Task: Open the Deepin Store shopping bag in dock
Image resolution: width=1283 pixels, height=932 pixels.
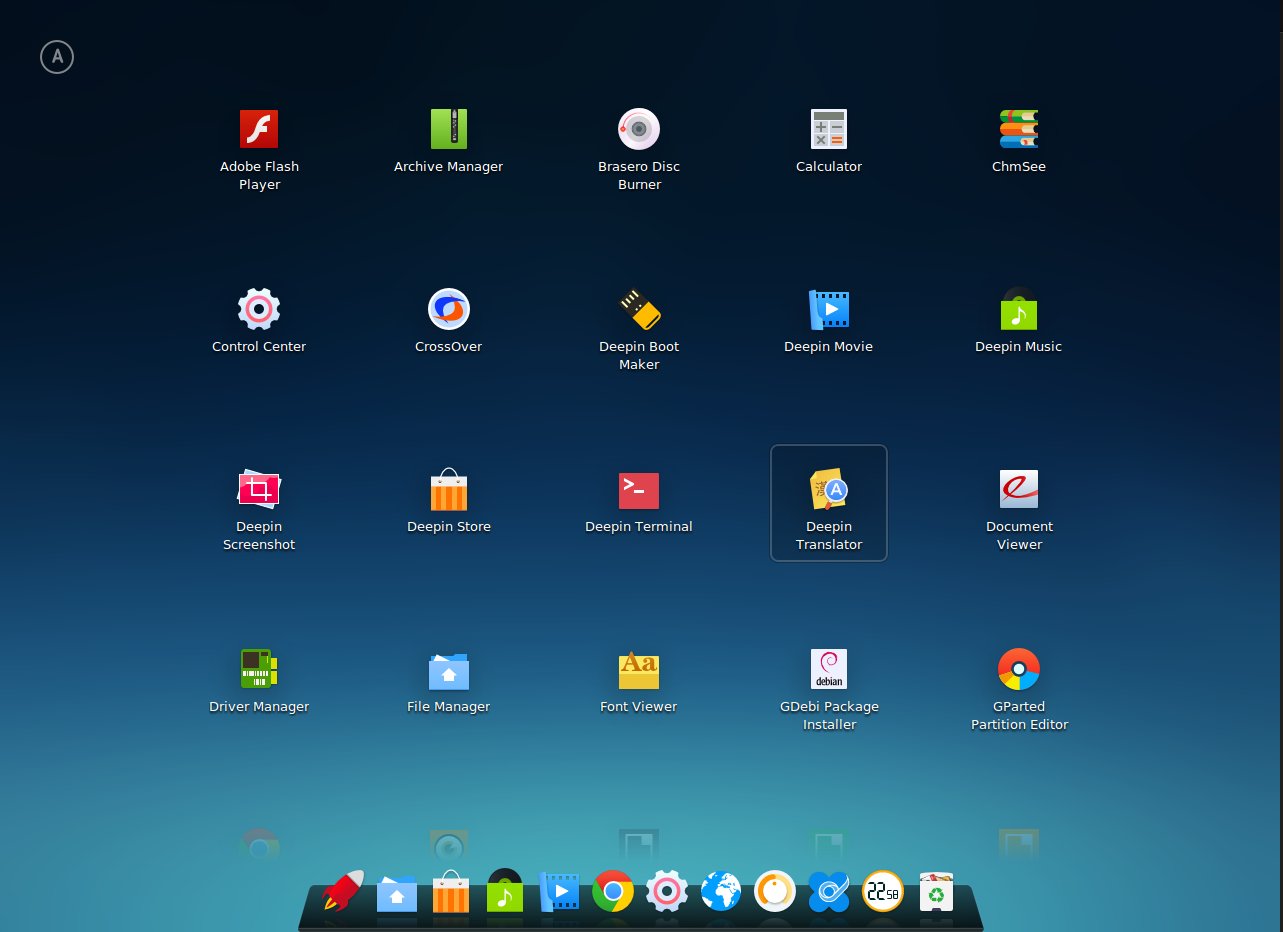Action: pos(451,890)
